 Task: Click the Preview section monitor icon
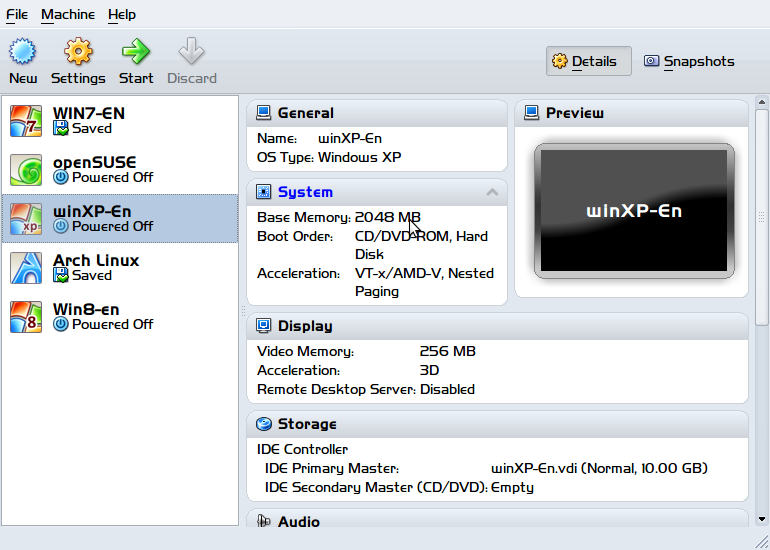(532, 113)
